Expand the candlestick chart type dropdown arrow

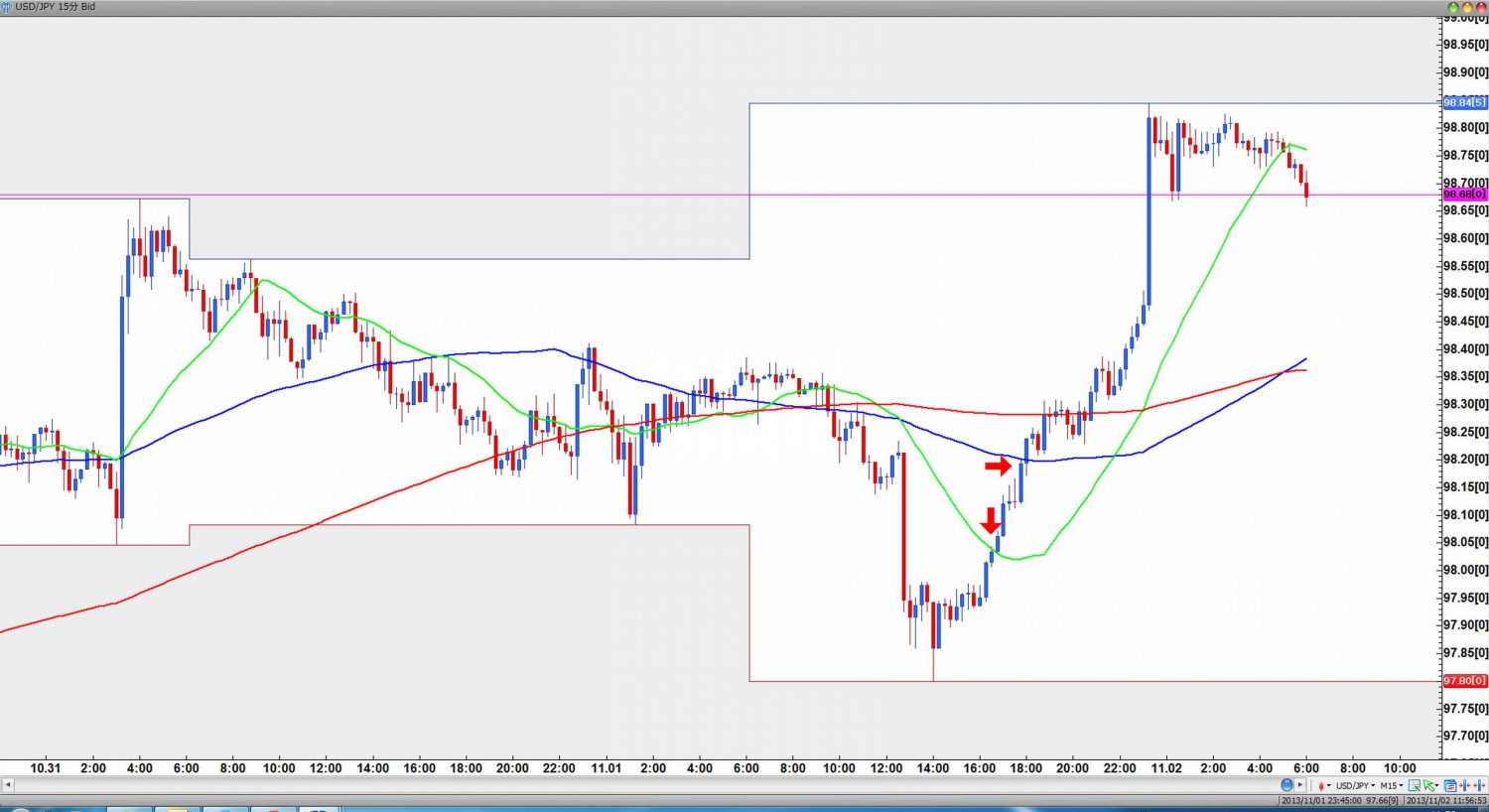point(1329,785)
